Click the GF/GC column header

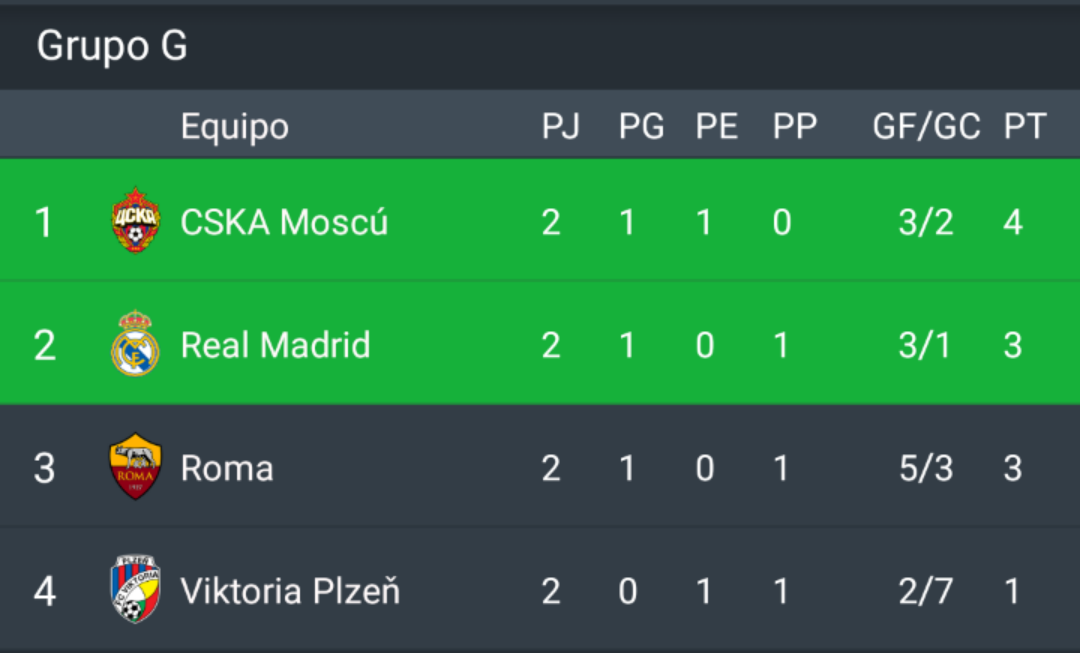pos(926,126)
